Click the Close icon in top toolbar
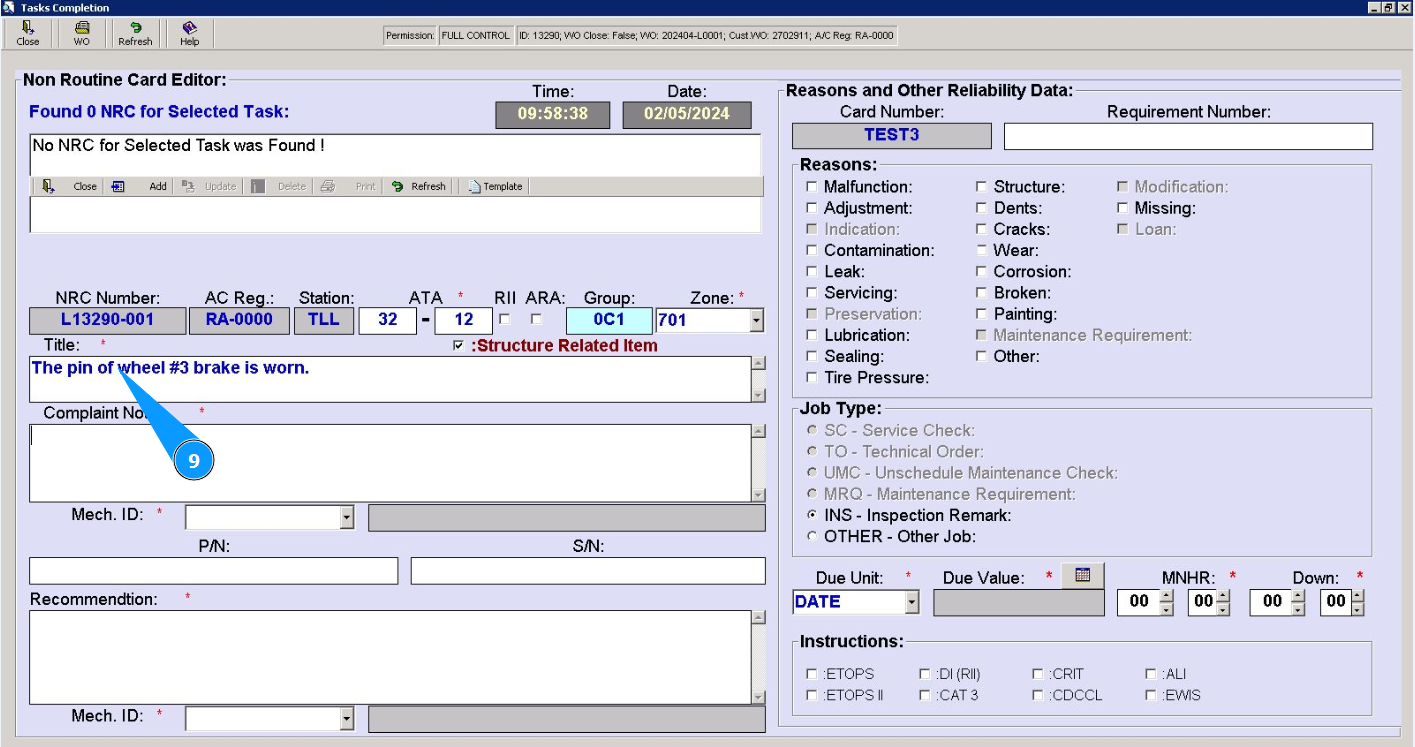The height and width of the screenshot is (747, 1415). [28, 33]
